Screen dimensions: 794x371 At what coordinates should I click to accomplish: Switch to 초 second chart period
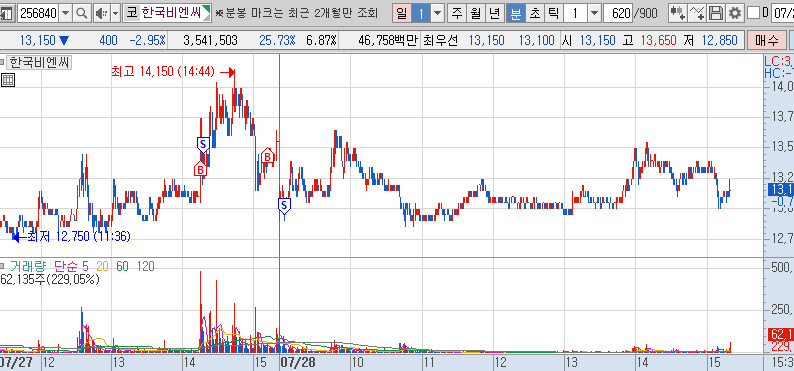click(534, 13)
